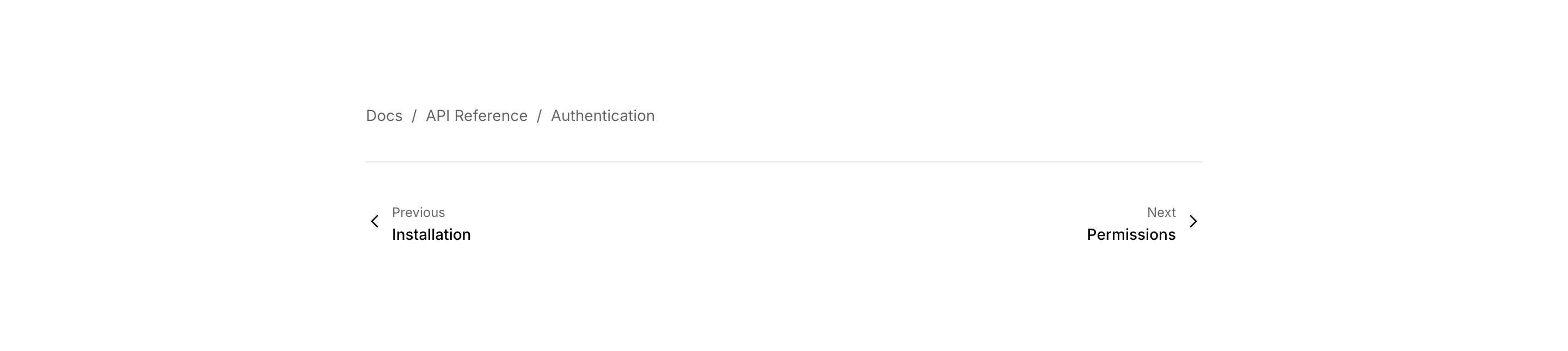Viewport: 1568px width, 351px height.
Task: Open the previous article, Installation
Action: coord(431,234)
